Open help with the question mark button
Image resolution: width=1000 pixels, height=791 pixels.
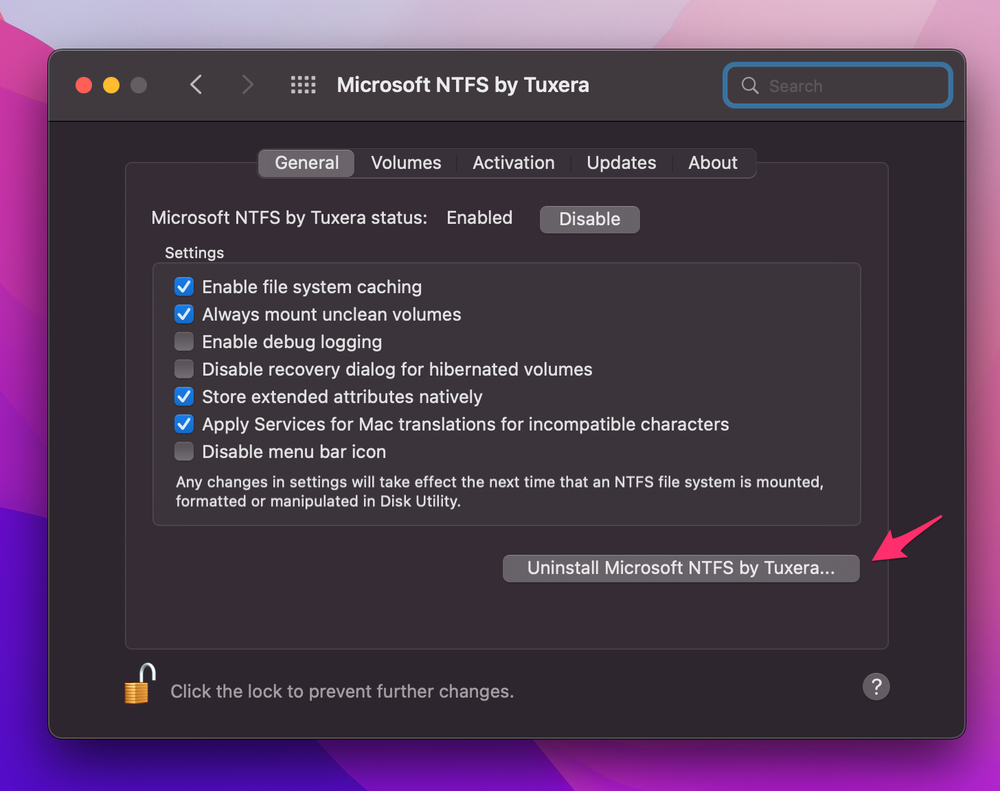(876, 687)
